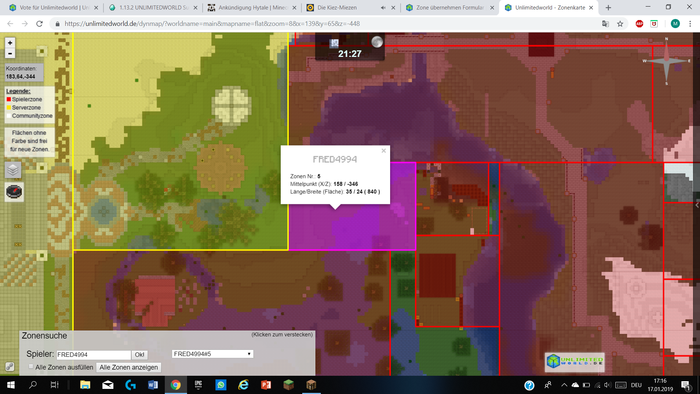Zoom in the map with plus button
700x394 pixels.
pyautogui.click(x=10, y=43)
